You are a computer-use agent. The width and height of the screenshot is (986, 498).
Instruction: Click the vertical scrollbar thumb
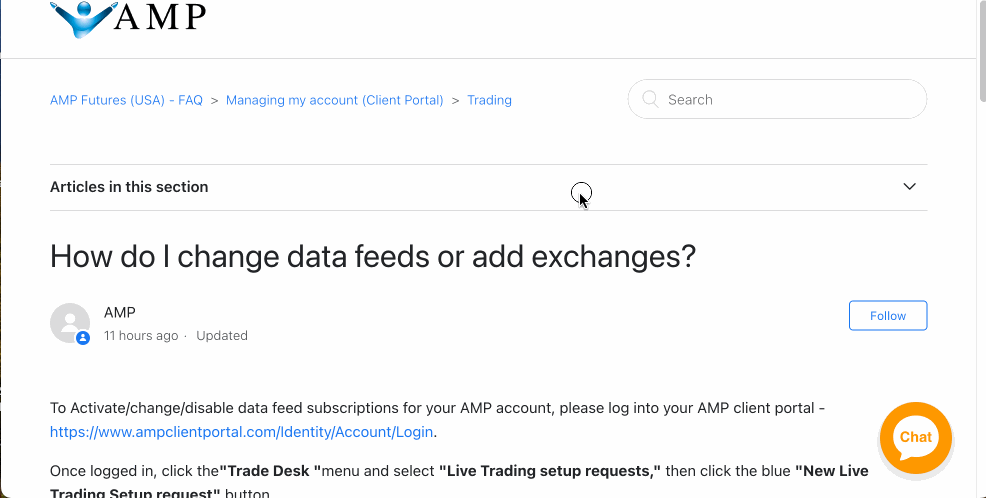click(x=982, y=50)
